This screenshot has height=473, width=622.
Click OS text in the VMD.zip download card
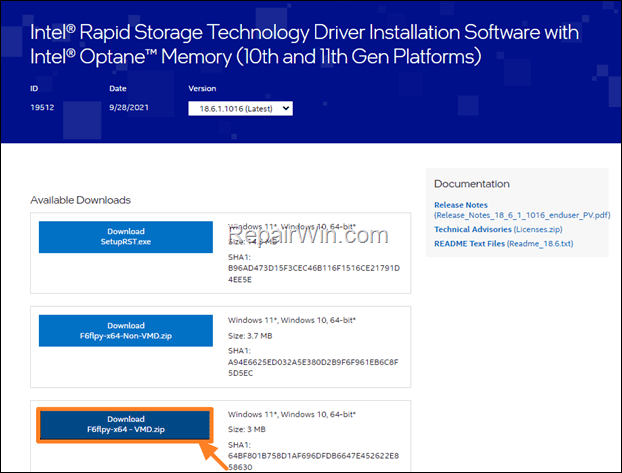(x=292, y=414)
